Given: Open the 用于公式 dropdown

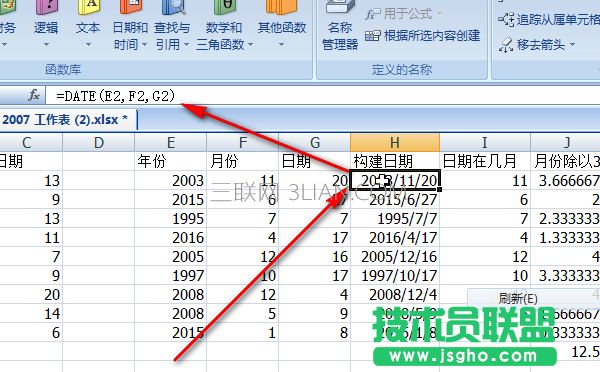Looking at the screenshot, I should click(x=404, y=14).
